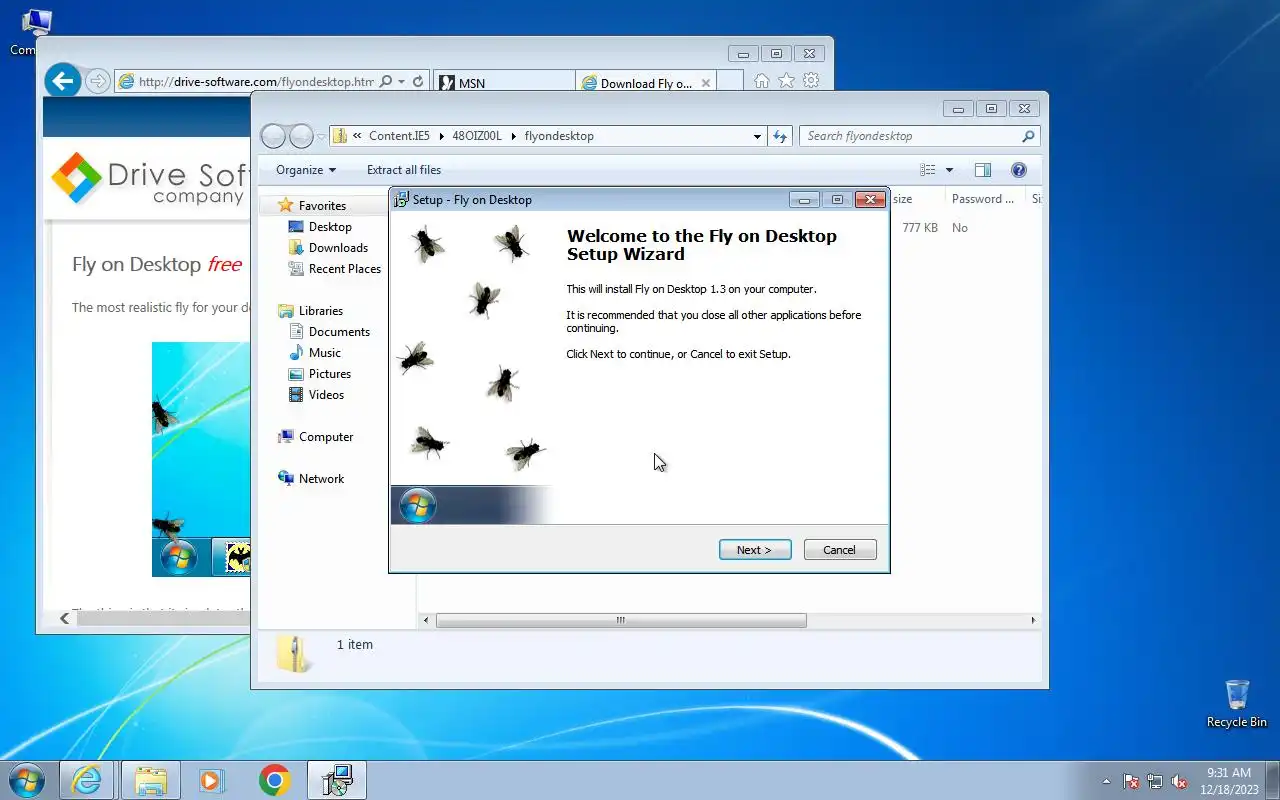
Task: Open Windows Explorer from the taskbar
Action: tap(150, 780)
